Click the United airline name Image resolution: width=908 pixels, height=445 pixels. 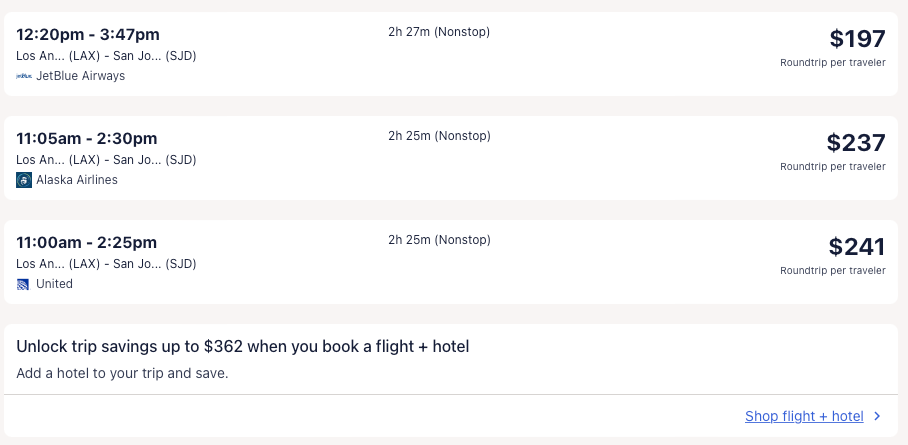[x=55, y=284]
